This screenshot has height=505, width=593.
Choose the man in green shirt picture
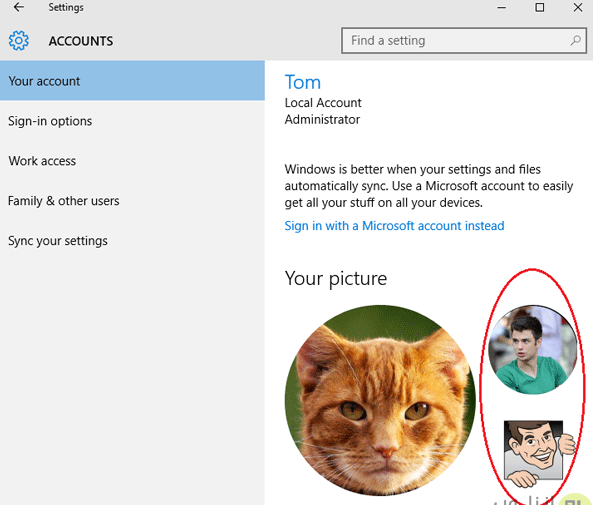(x=532, y=350)
